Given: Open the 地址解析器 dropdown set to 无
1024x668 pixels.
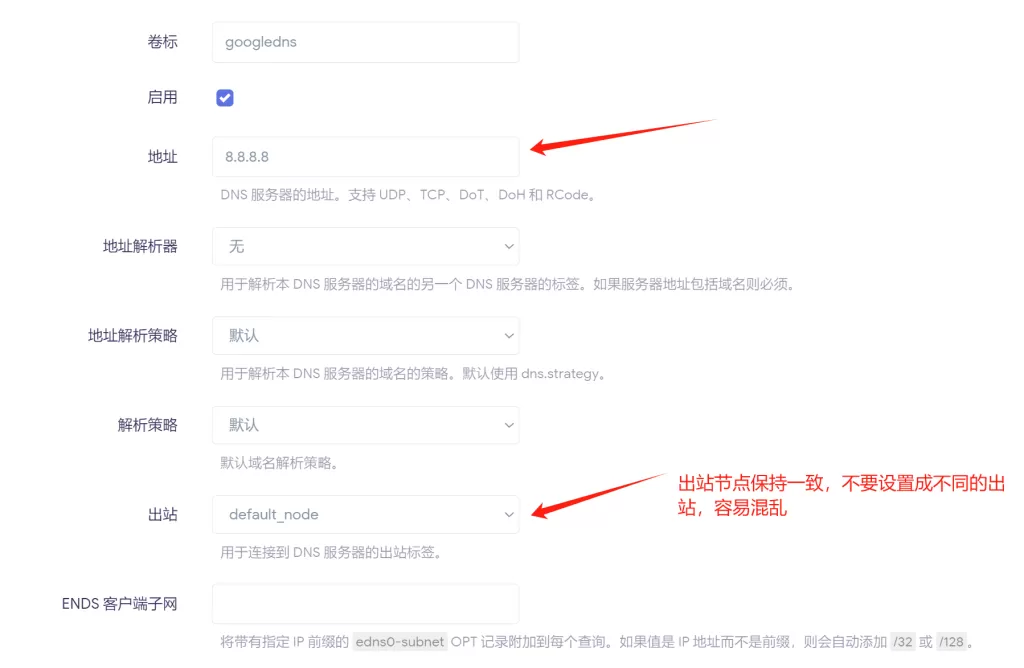Looking at the screenshot, I should tap(366, 246).
